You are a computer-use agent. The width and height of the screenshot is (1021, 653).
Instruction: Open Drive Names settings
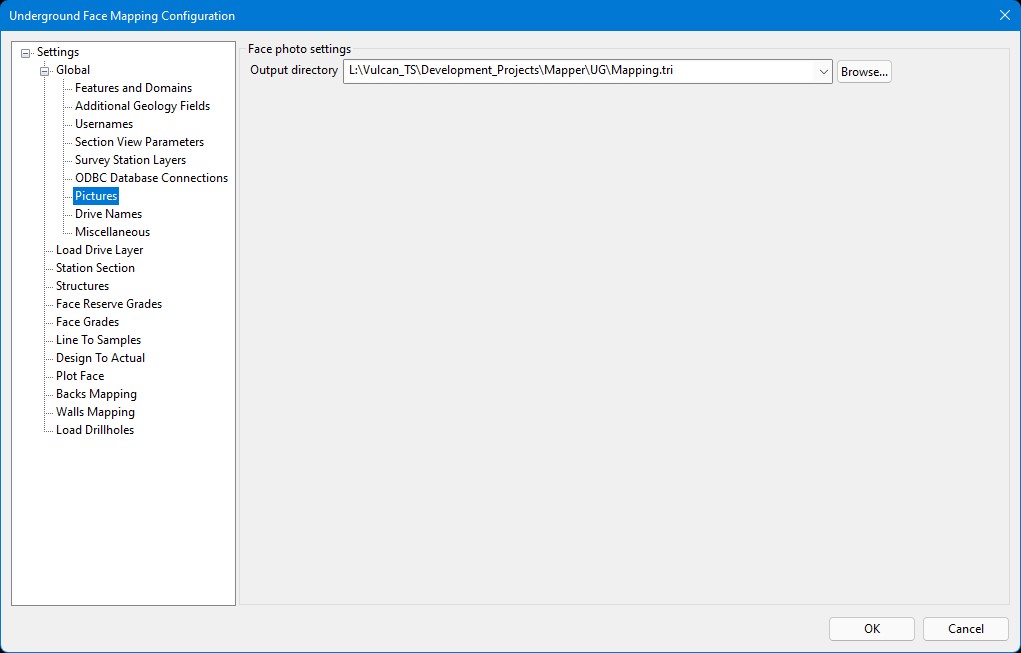click(108, 214)
